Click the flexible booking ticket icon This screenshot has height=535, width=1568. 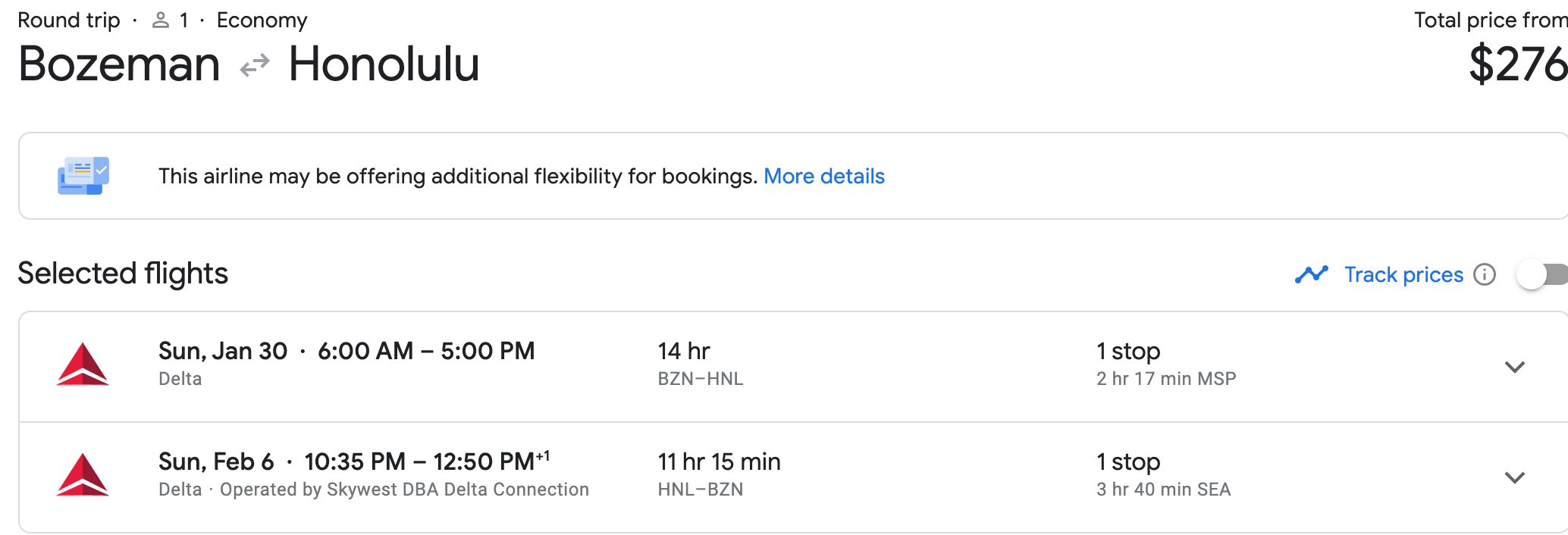pyautogui.click(x=83, y=176)
